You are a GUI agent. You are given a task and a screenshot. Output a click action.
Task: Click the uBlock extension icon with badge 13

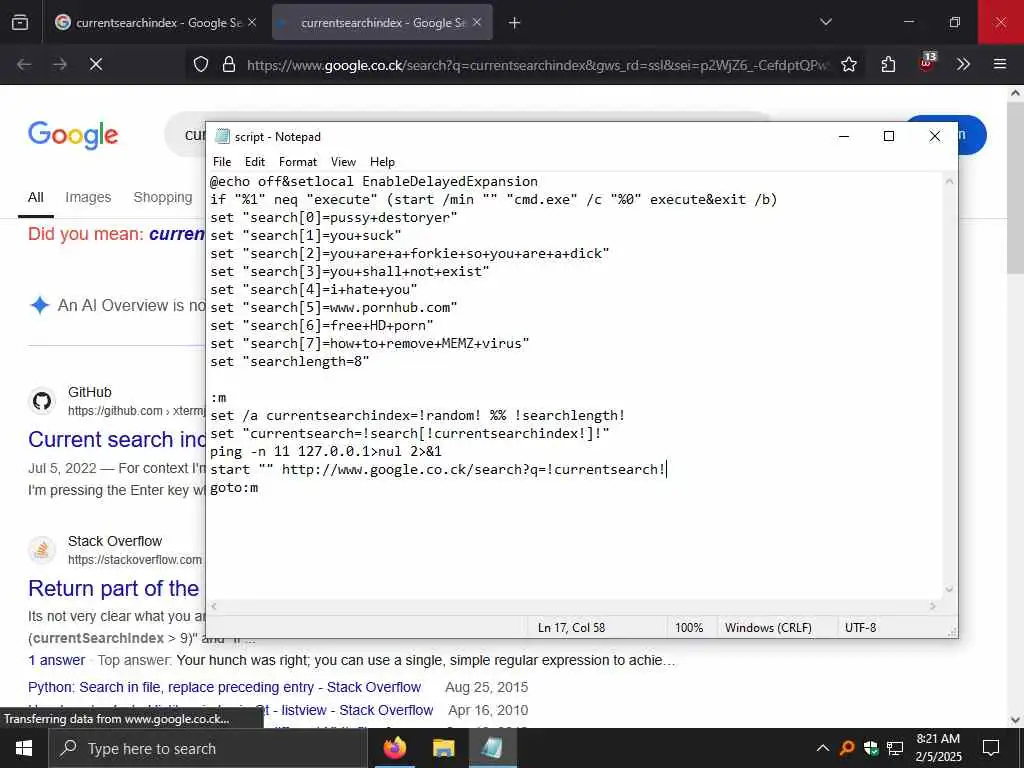(927, 62)
